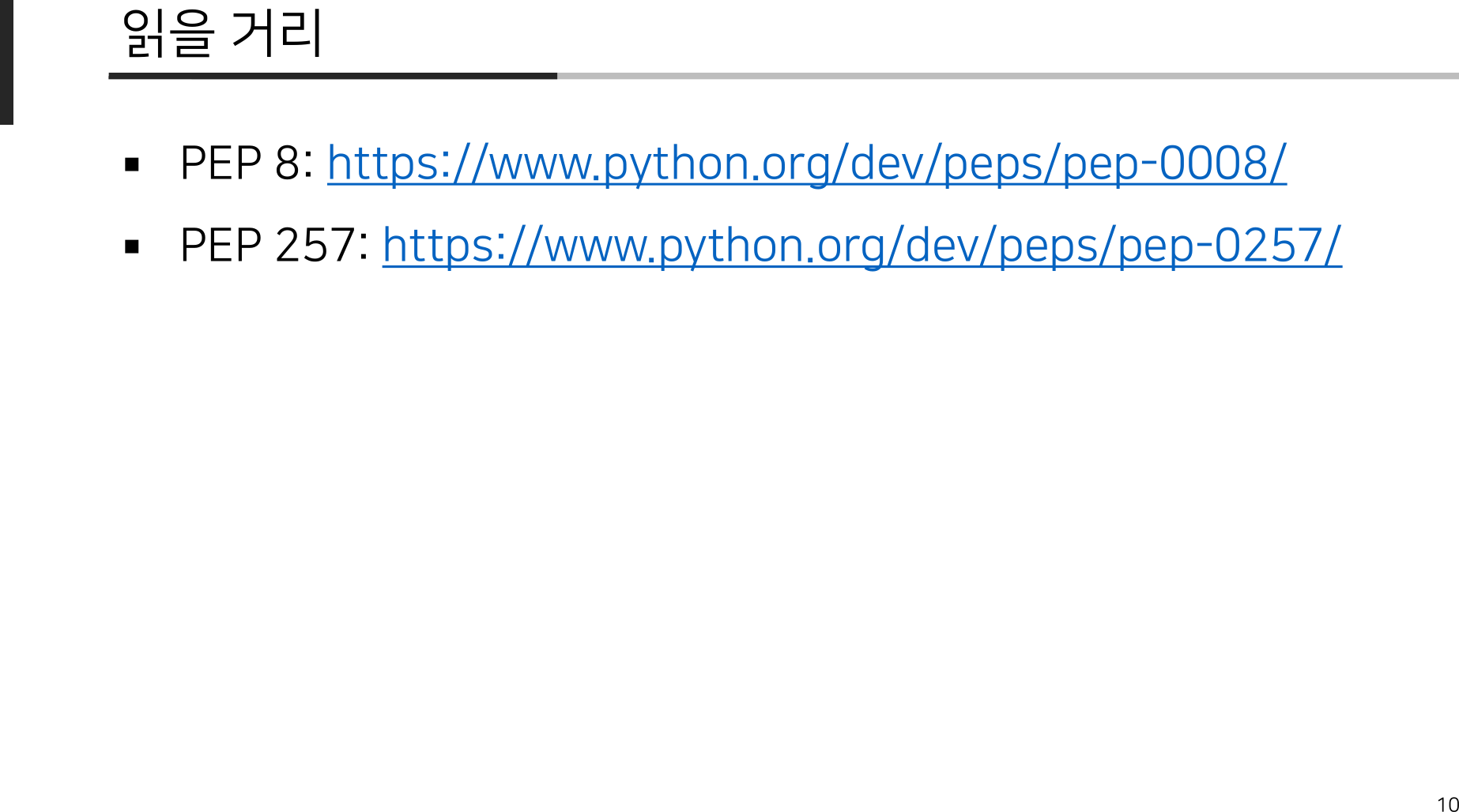Image resolution: width=1459 pixels, height=812 pixels.
Task: Open the PEP 8 pep-0008 link
Action: 806,163
